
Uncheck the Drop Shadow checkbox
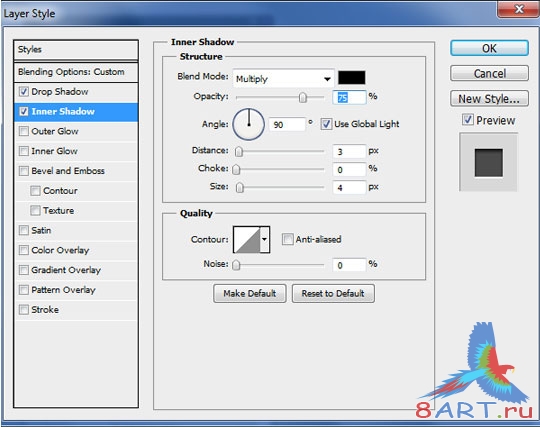click(24, 92)
